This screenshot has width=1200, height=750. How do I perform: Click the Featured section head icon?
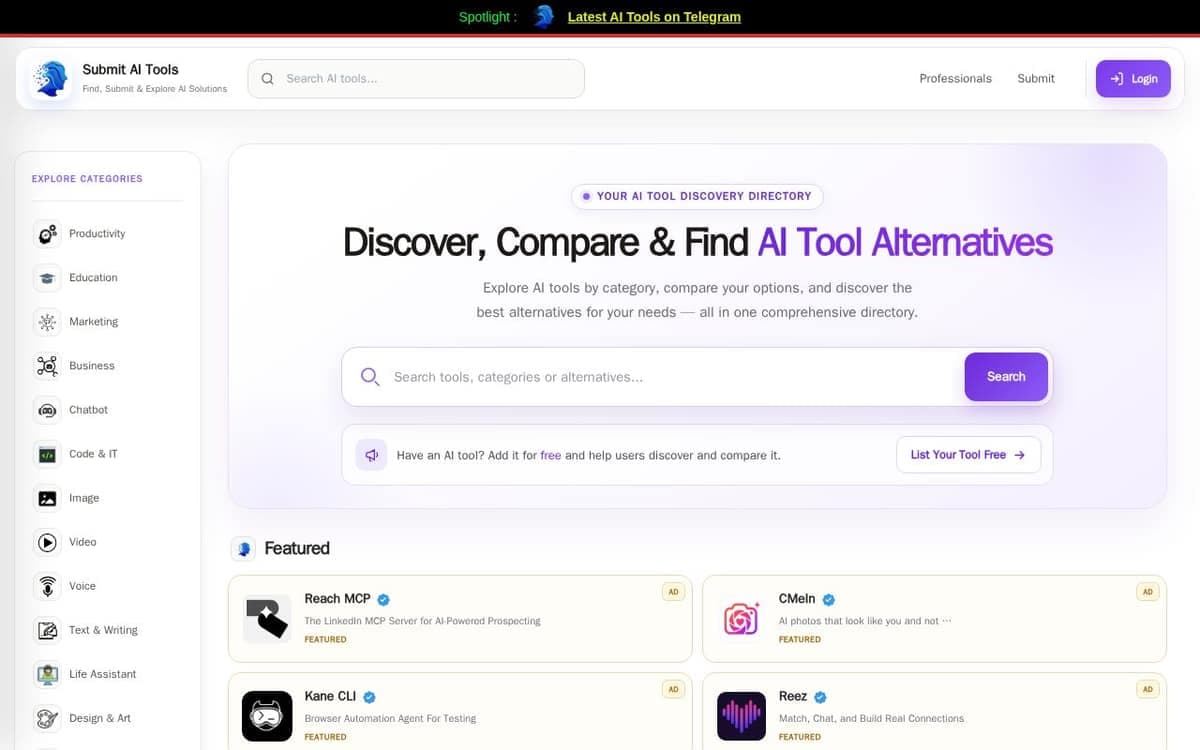pos(243,549)
